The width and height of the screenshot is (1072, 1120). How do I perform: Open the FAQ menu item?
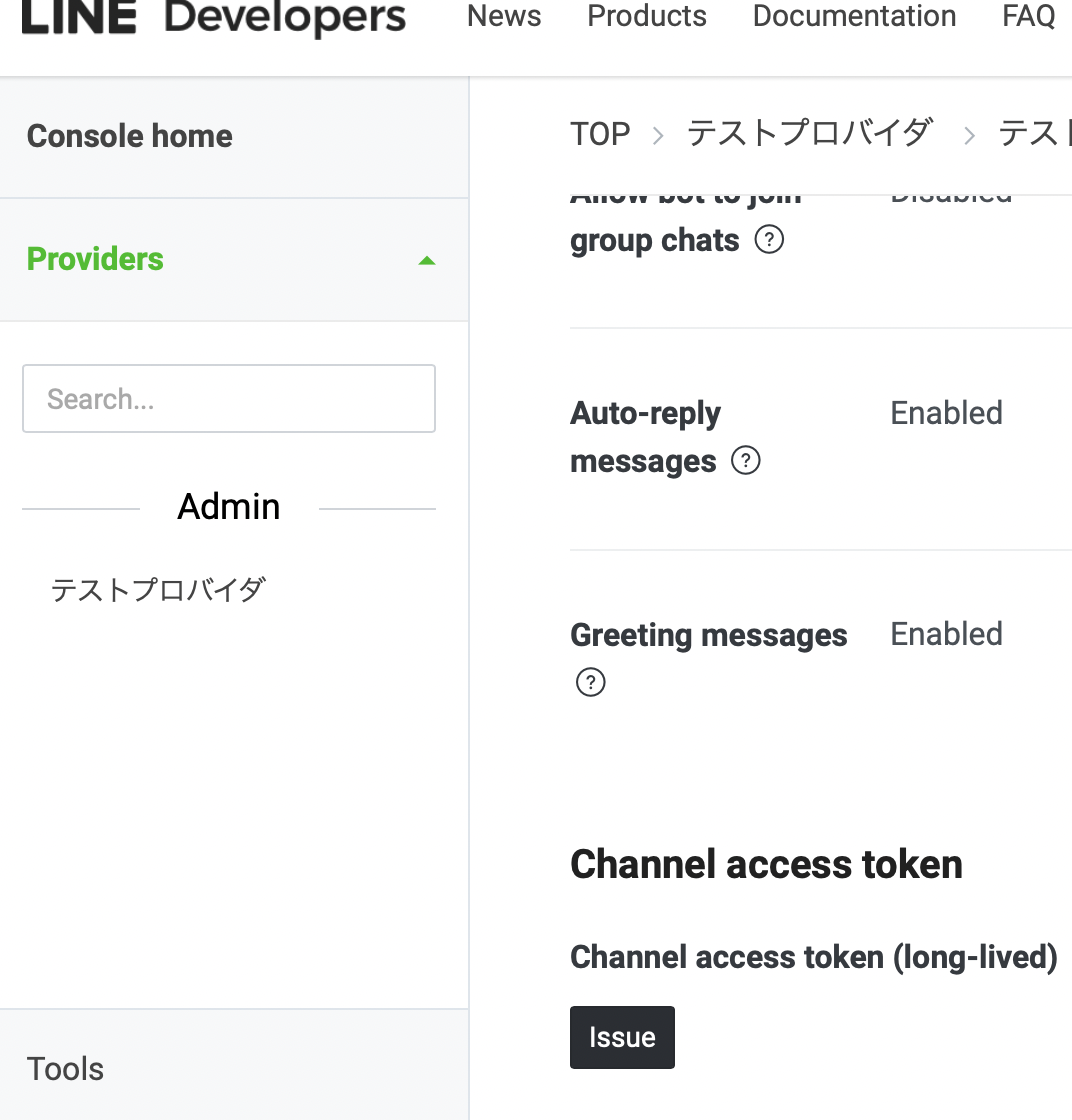click(1028, 16)
